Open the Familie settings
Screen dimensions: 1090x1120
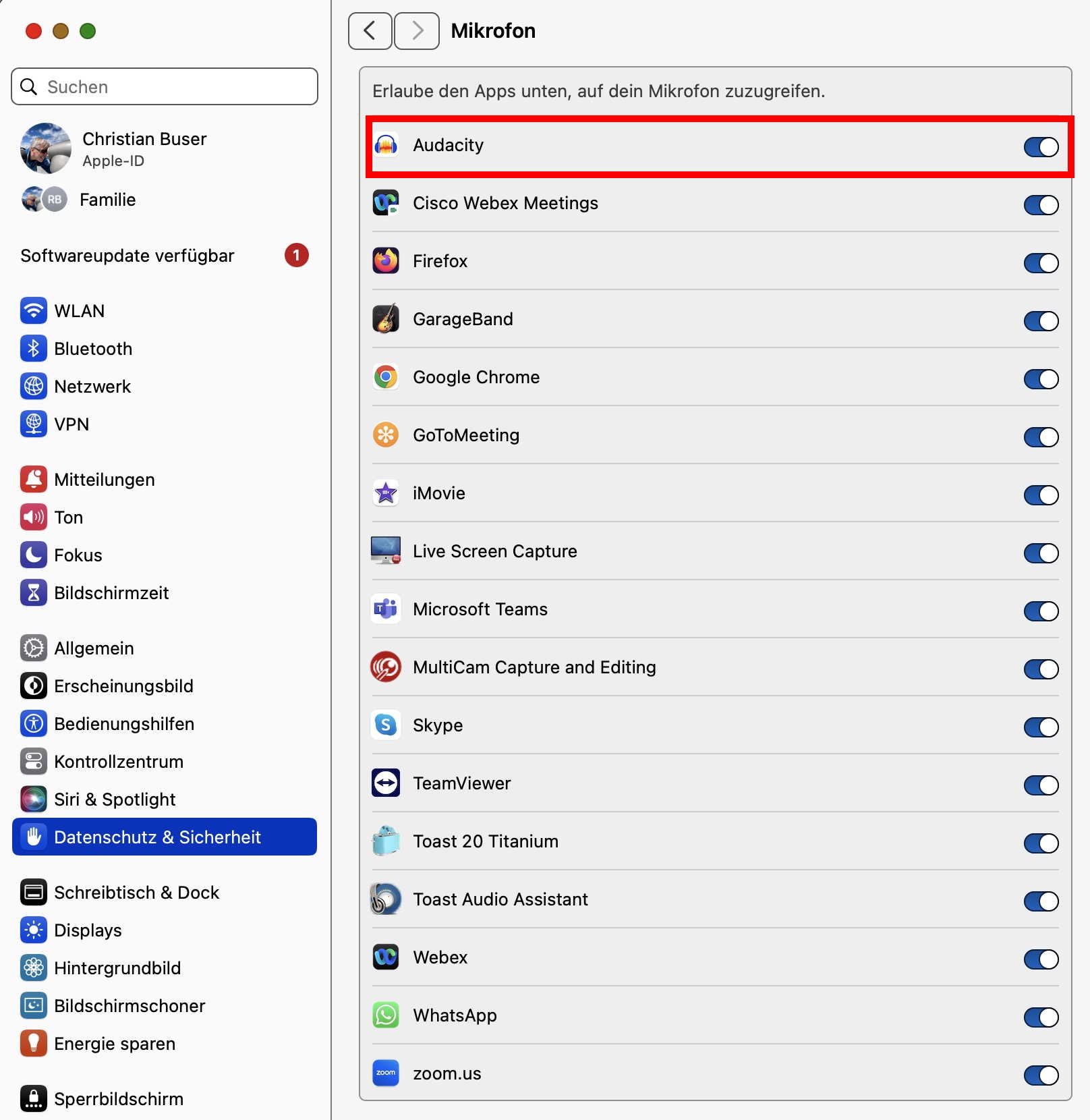165,200
